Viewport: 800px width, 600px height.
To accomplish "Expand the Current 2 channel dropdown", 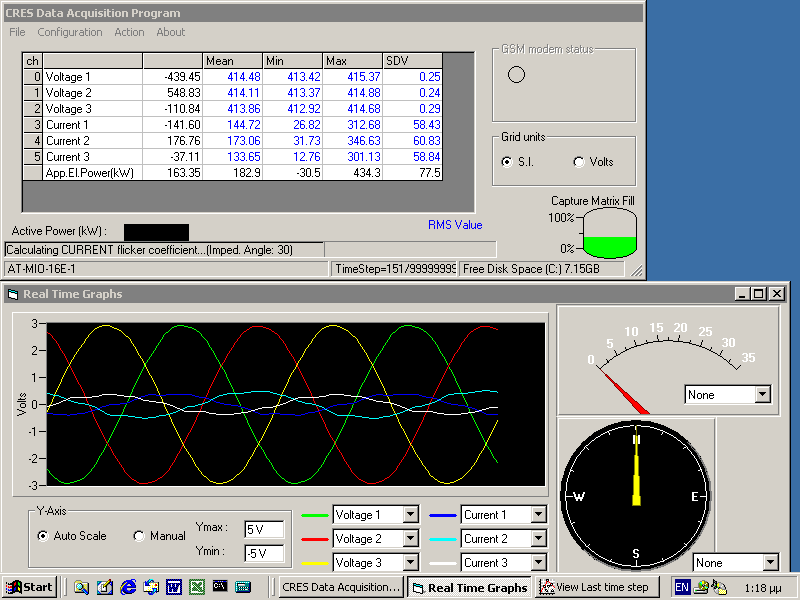I will [x=538, y=539].
